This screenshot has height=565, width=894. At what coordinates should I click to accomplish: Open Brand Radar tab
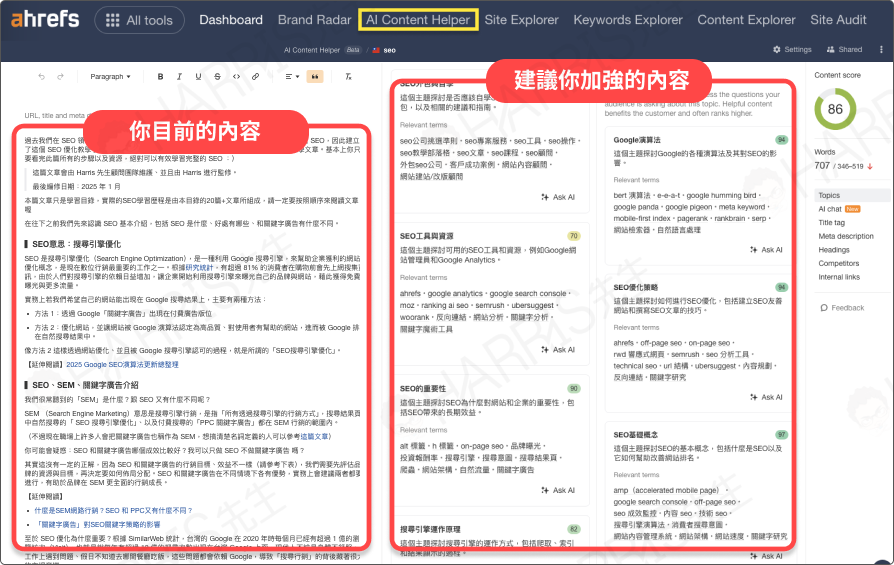(315, 20)
